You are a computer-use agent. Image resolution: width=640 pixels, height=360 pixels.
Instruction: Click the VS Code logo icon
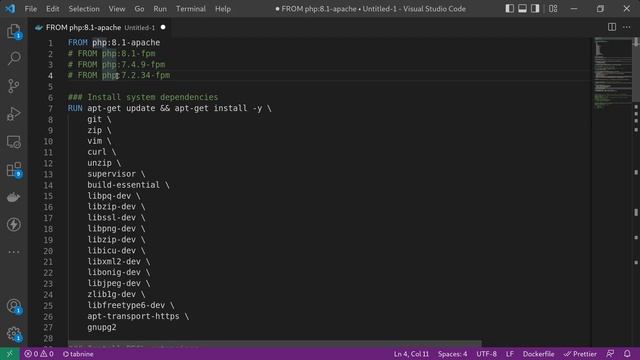click(x=10, y=9)
